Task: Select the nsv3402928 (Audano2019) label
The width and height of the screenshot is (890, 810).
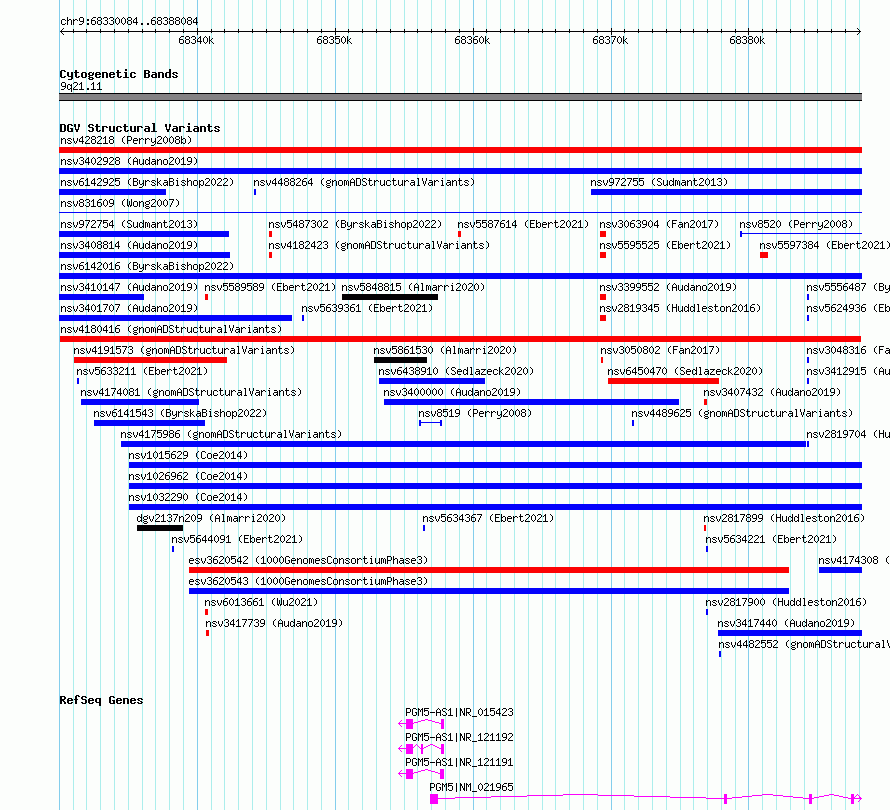Action: [129, 161]
